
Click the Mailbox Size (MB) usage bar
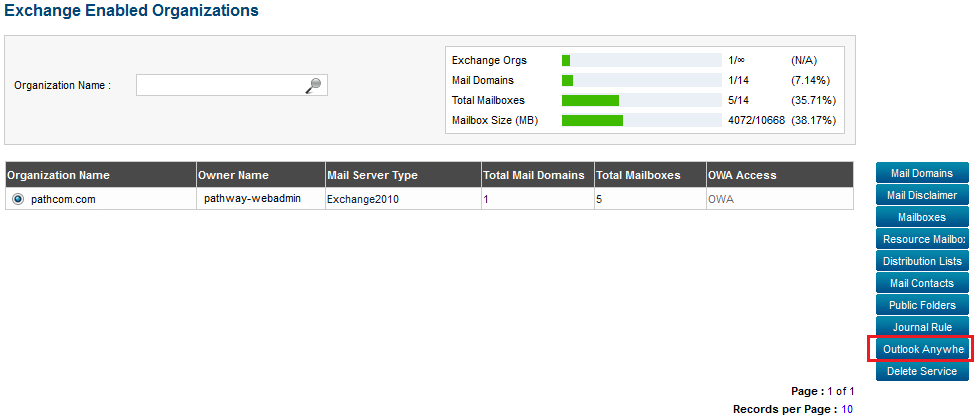641,120
